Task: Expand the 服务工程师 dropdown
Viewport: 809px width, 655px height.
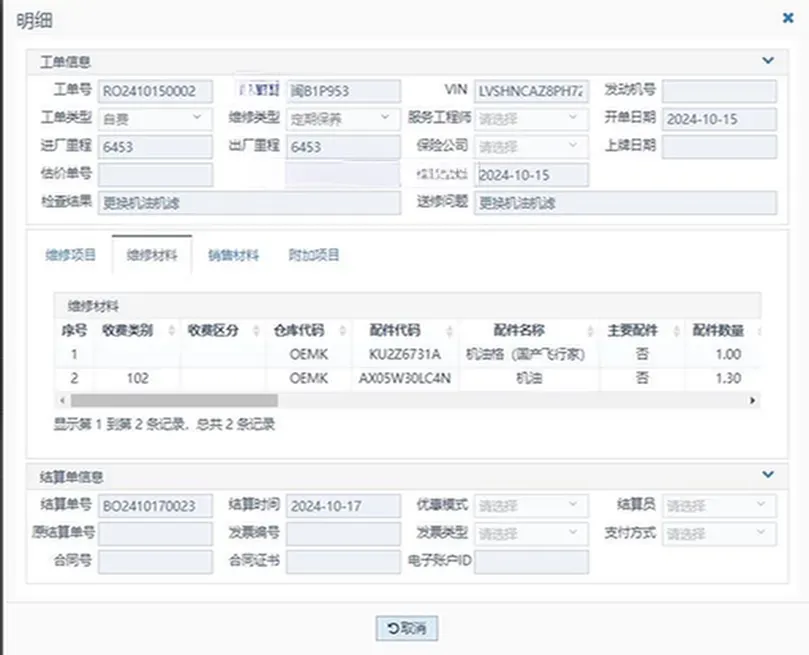Action: point(531,118)
